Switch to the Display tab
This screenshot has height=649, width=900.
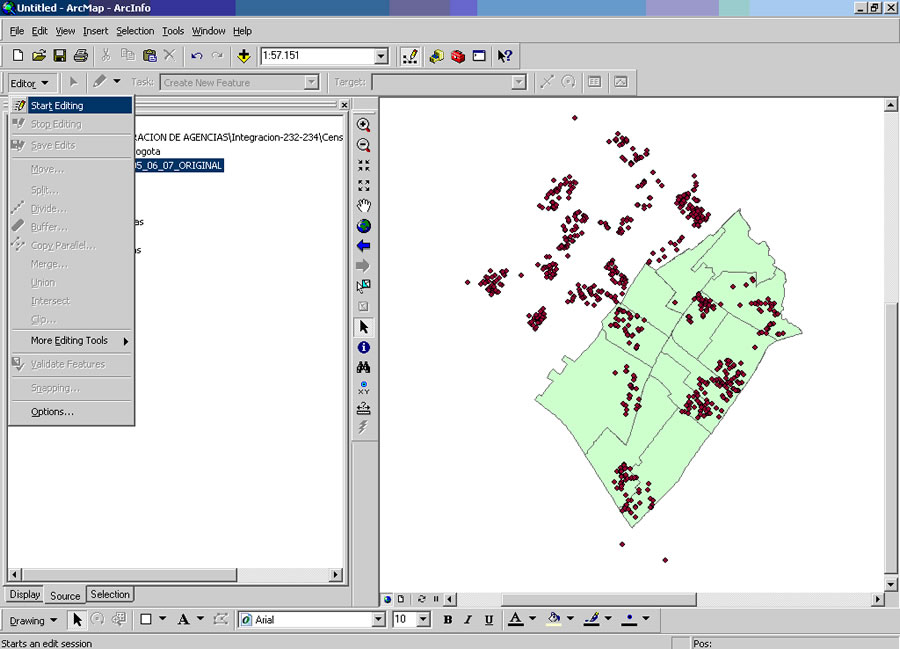tap(25, 595)
